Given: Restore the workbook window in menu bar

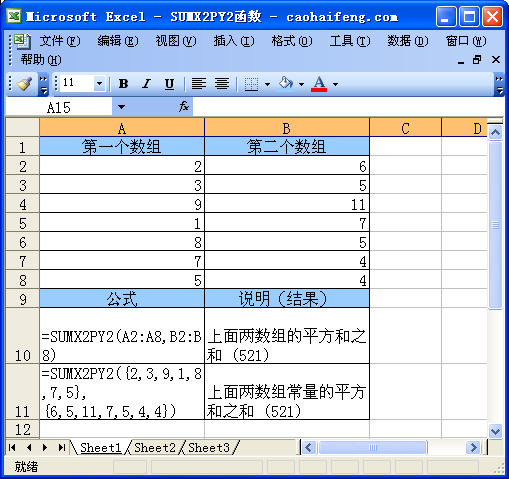Looking at the screenshot, I should click(x=477, y=60).
